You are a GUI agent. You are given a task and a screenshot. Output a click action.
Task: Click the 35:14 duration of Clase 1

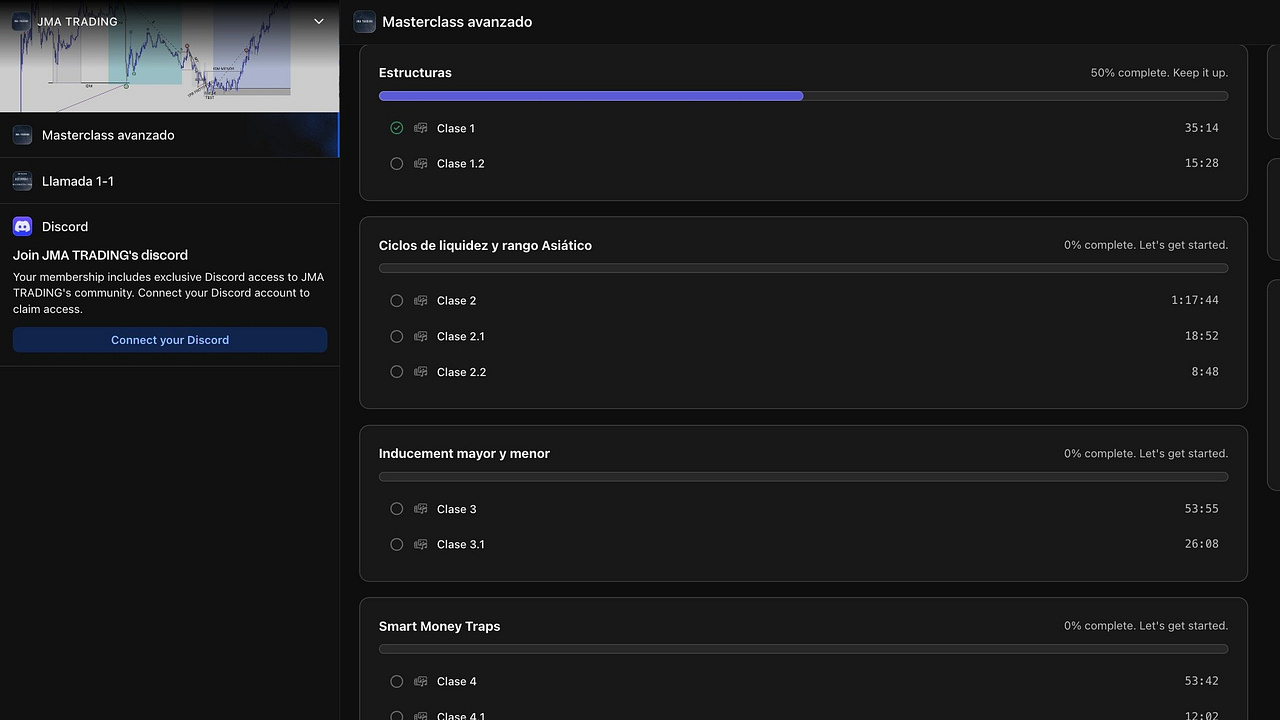point(1201,128)
